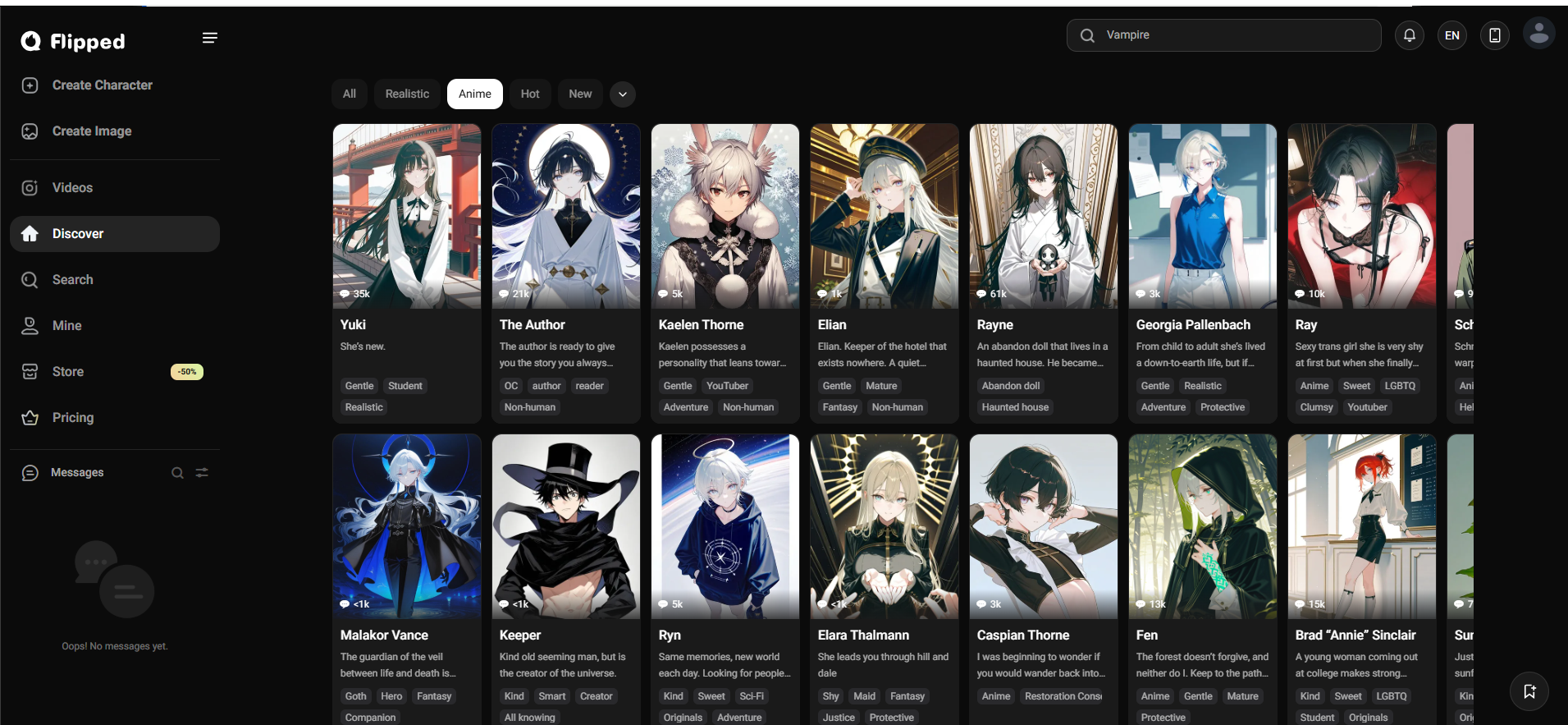The image size is (1568, 725).
Task: Click the Haunted house tag on Rayne
Action: 1015,407
